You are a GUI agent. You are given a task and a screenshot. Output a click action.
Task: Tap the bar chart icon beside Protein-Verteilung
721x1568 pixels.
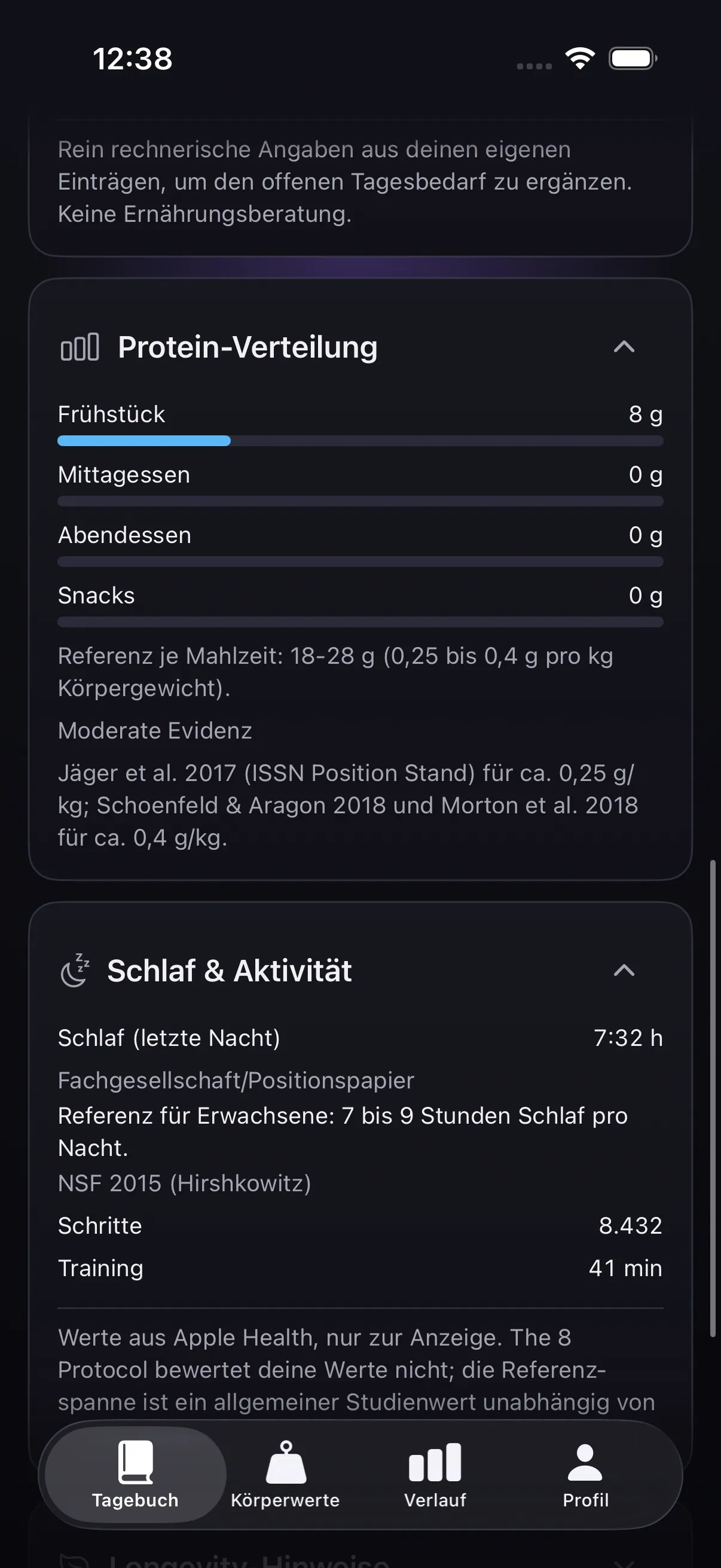80,347
